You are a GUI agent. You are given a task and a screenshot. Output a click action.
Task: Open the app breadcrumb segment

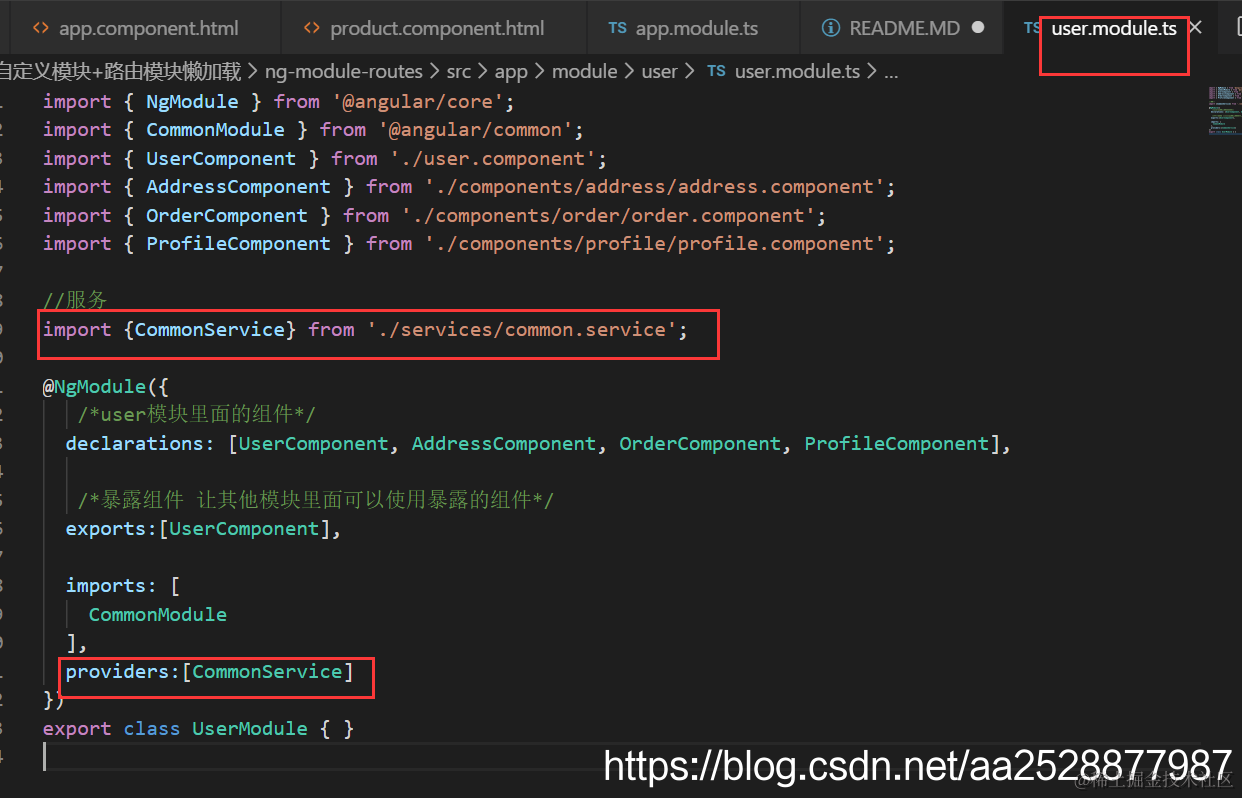pos(511,71)
